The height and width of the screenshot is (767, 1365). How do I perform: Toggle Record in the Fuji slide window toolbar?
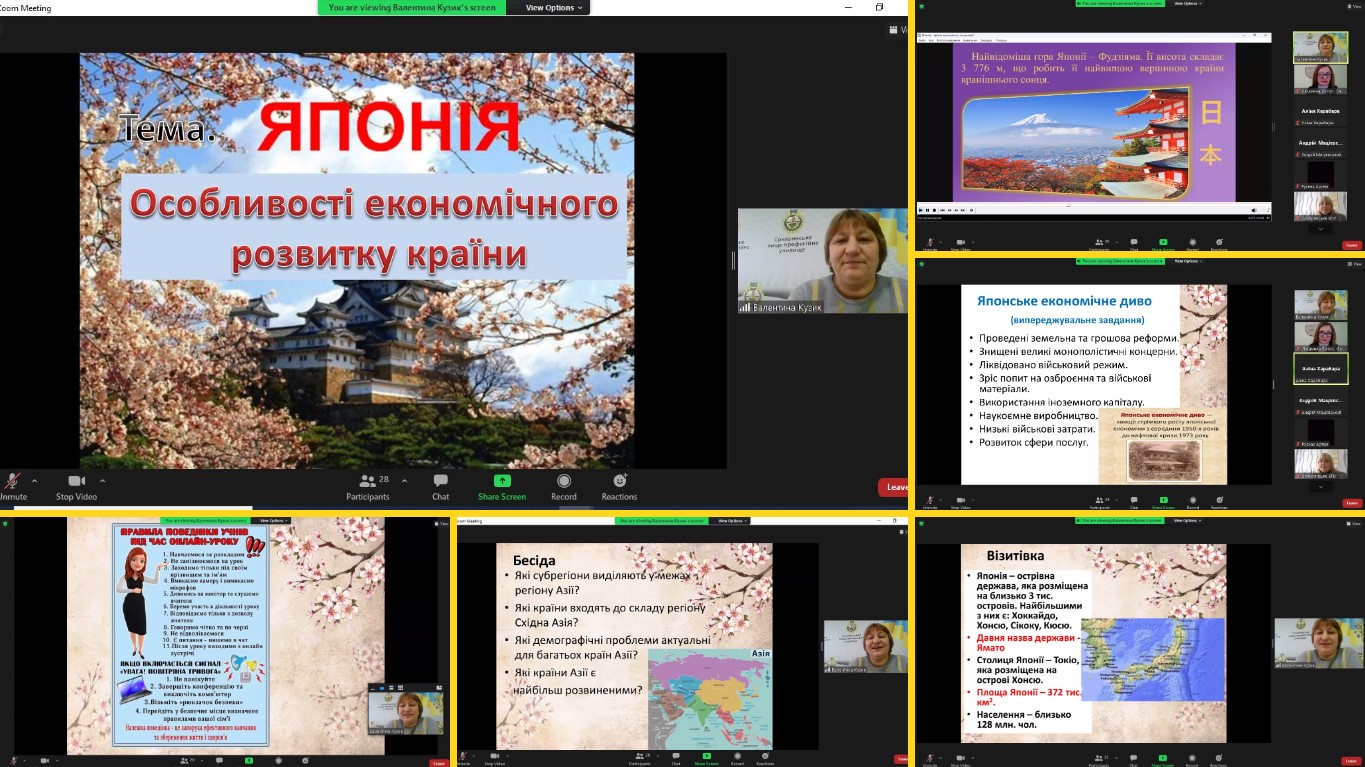[1193, 243]
